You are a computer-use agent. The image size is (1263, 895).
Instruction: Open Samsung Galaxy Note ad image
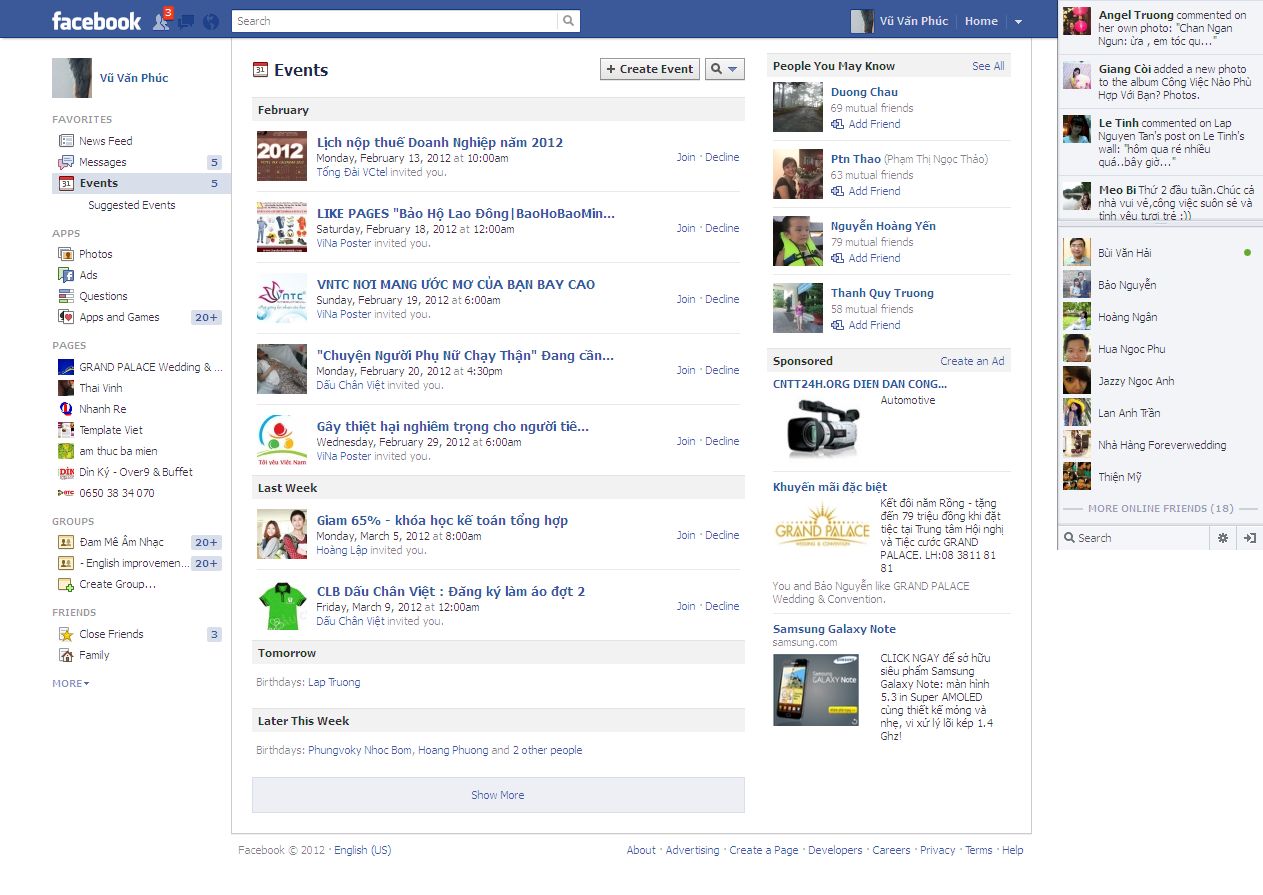click(x=816, y=689)
